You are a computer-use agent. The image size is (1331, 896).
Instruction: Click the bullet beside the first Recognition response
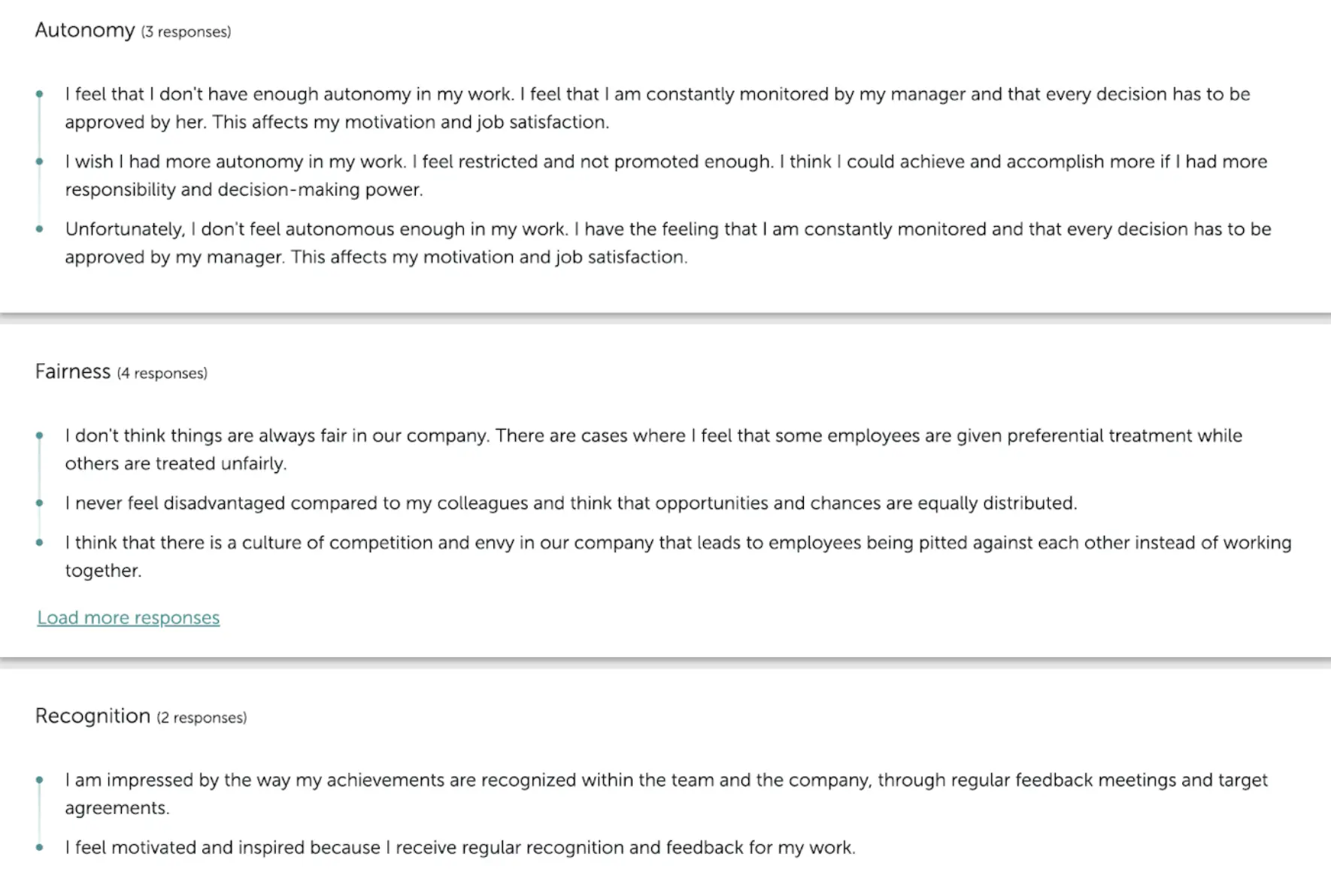pyautogui.click(x=39, y=779)
